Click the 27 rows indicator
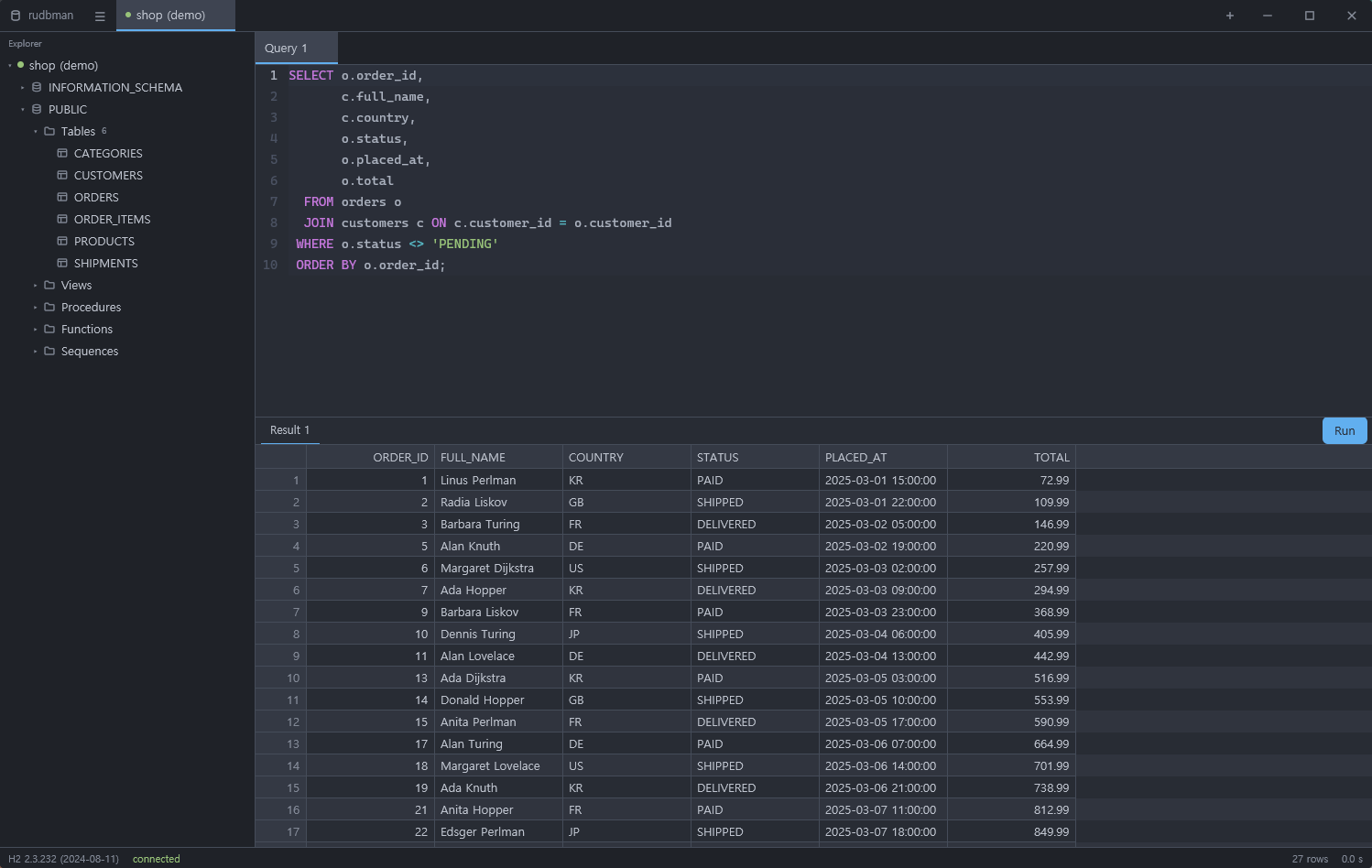This screenshot has width=1372, height=868. (1310, 859)
